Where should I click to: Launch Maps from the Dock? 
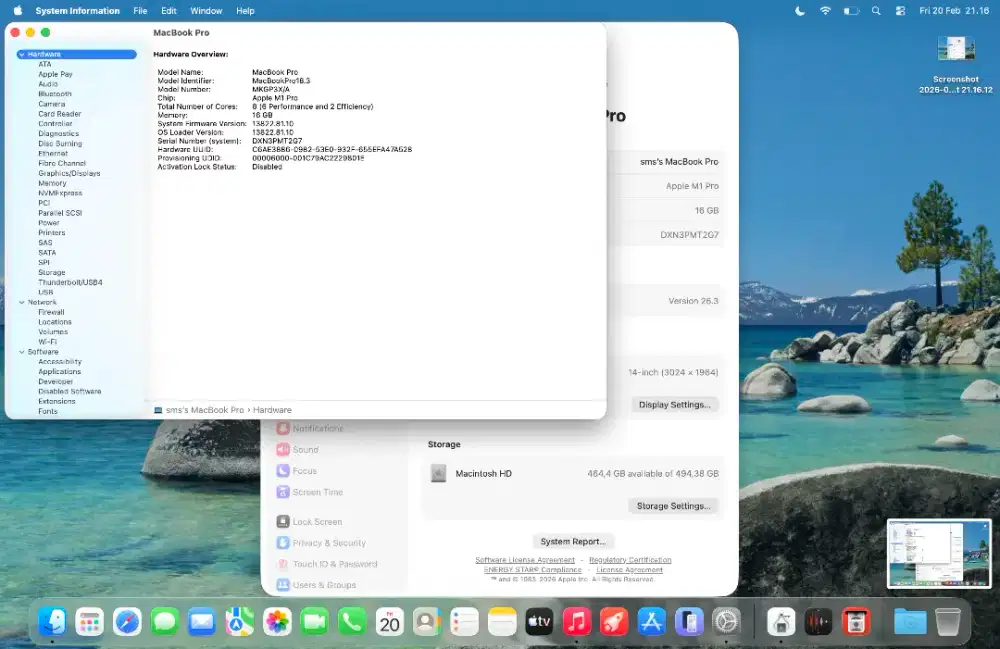[237, 622]
